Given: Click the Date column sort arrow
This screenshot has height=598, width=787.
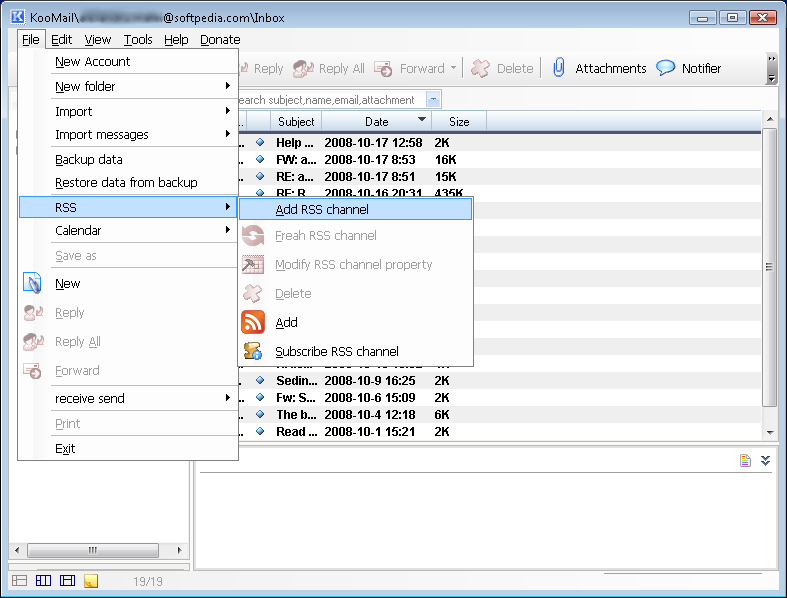Looking at the screenshot, I should [x=422, y=119].
